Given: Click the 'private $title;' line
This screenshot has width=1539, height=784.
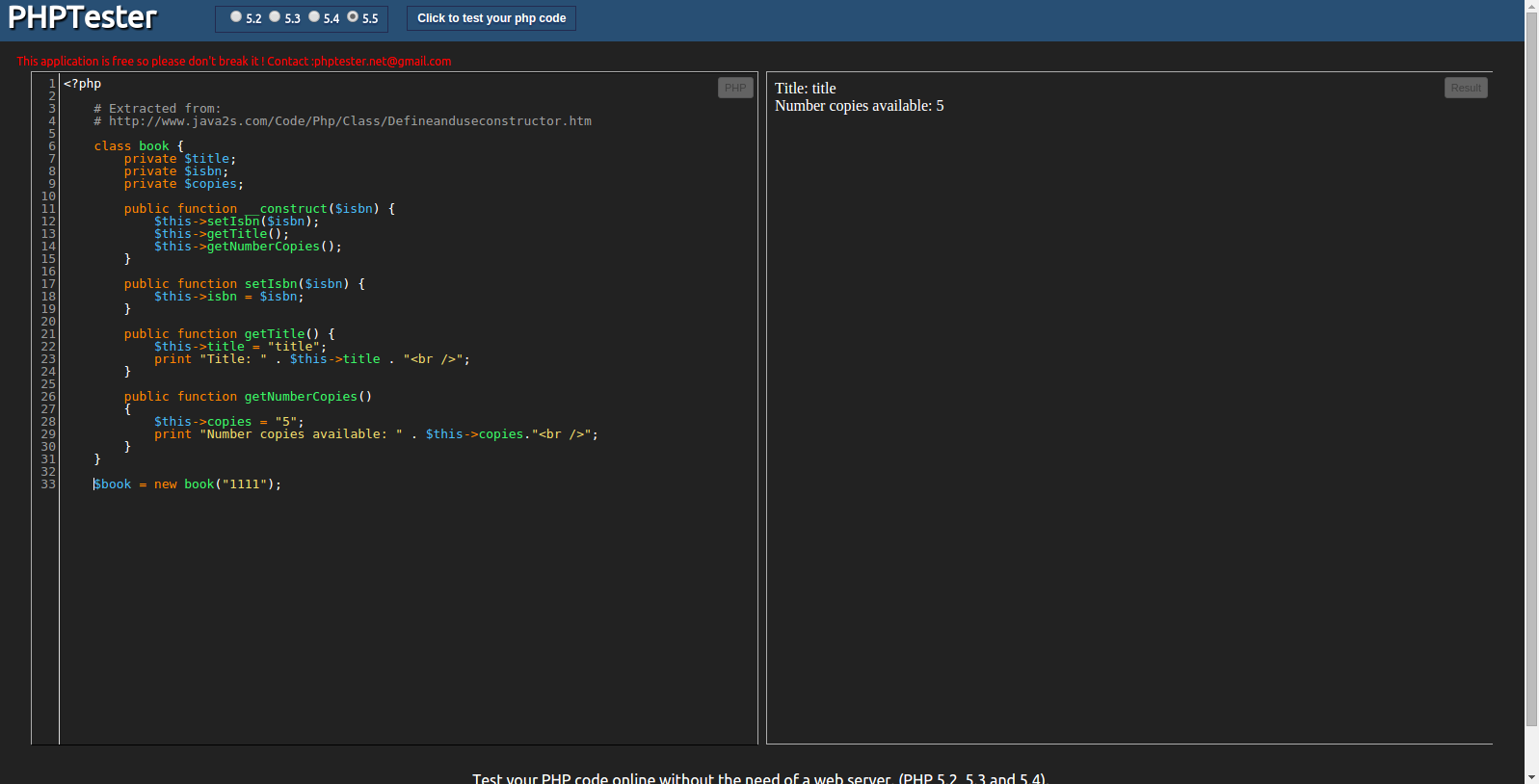Looking at the screenshot, I should point(180,159).
